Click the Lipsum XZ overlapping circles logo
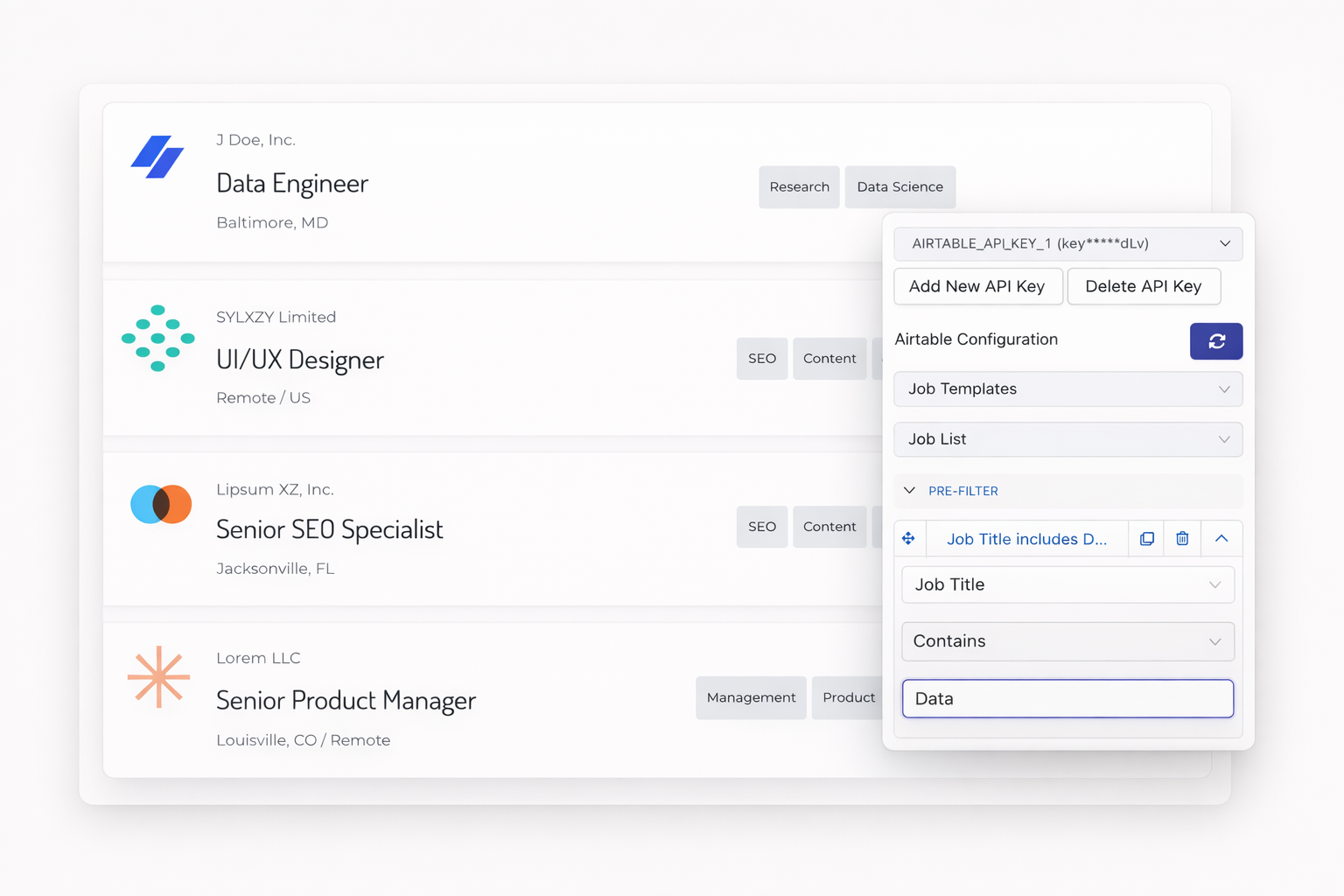This screenshot has width=1344, height=896. pyautogui.click(x=161, y=504)
